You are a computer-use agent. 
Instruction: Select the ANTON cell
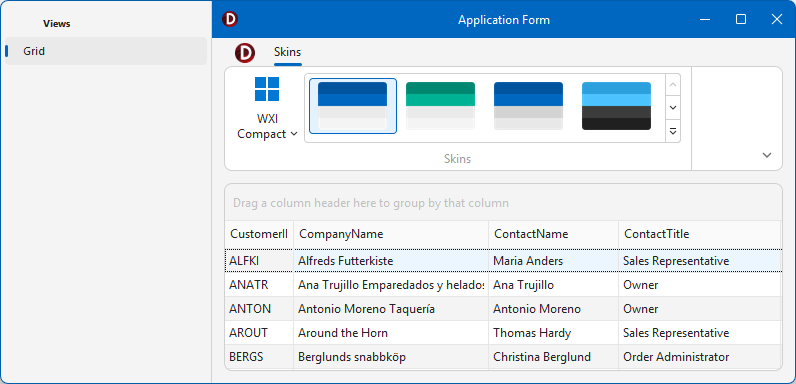pos(259,309)
